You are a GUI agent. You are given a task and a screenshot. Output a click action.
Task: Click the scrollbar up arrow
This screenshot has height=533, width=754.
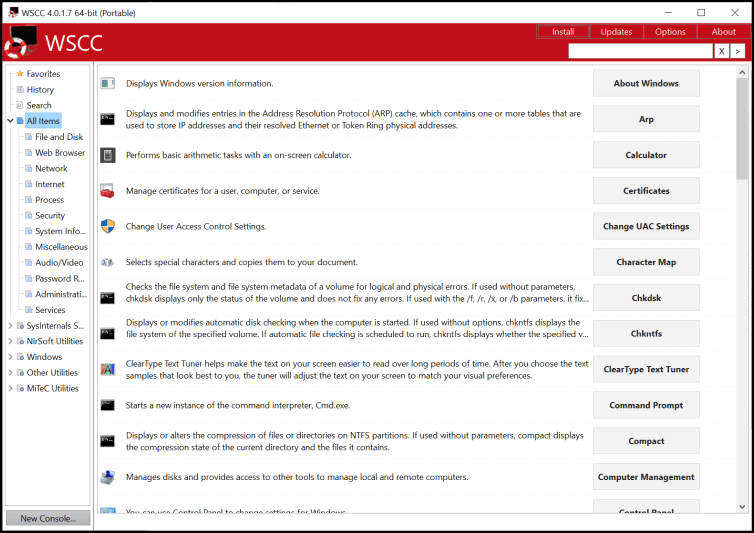point(742,73)
